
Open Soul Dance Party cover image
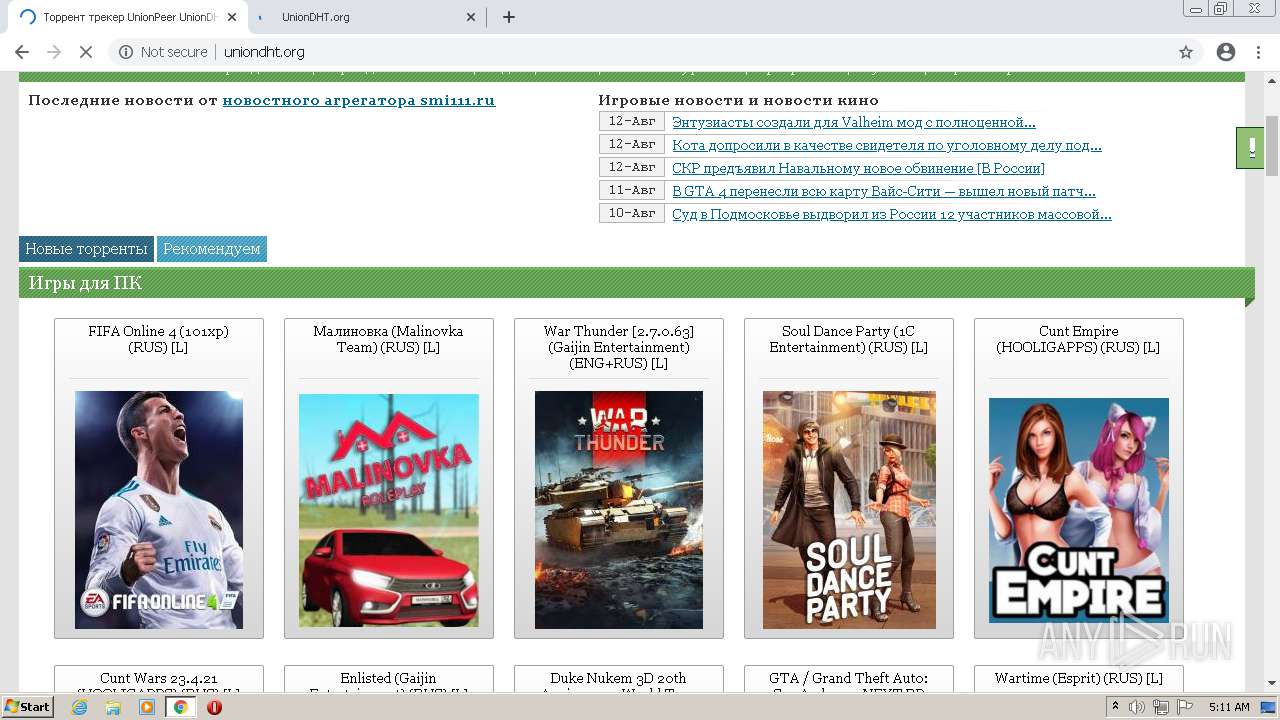pyautogui.click(x=849, y=510)
